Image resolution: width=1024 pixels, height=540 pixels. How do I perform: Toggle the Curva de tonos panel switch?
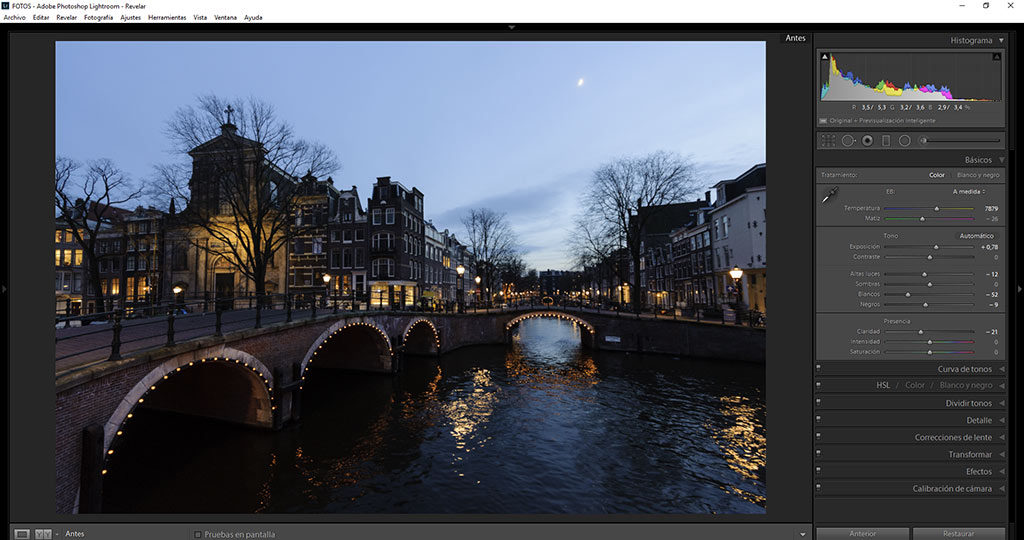point(819,369)
